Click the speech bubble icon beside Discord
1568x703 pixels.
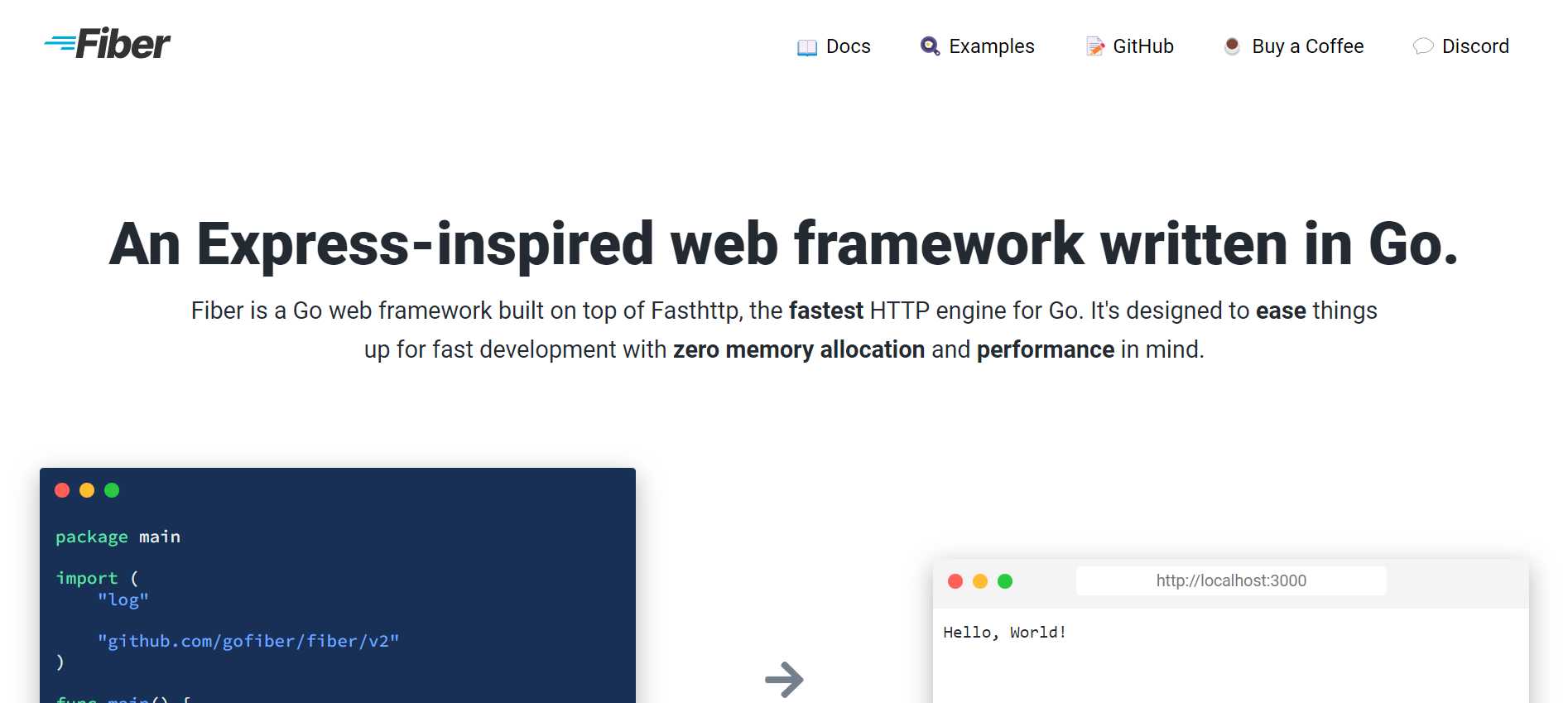[1423, 46]
